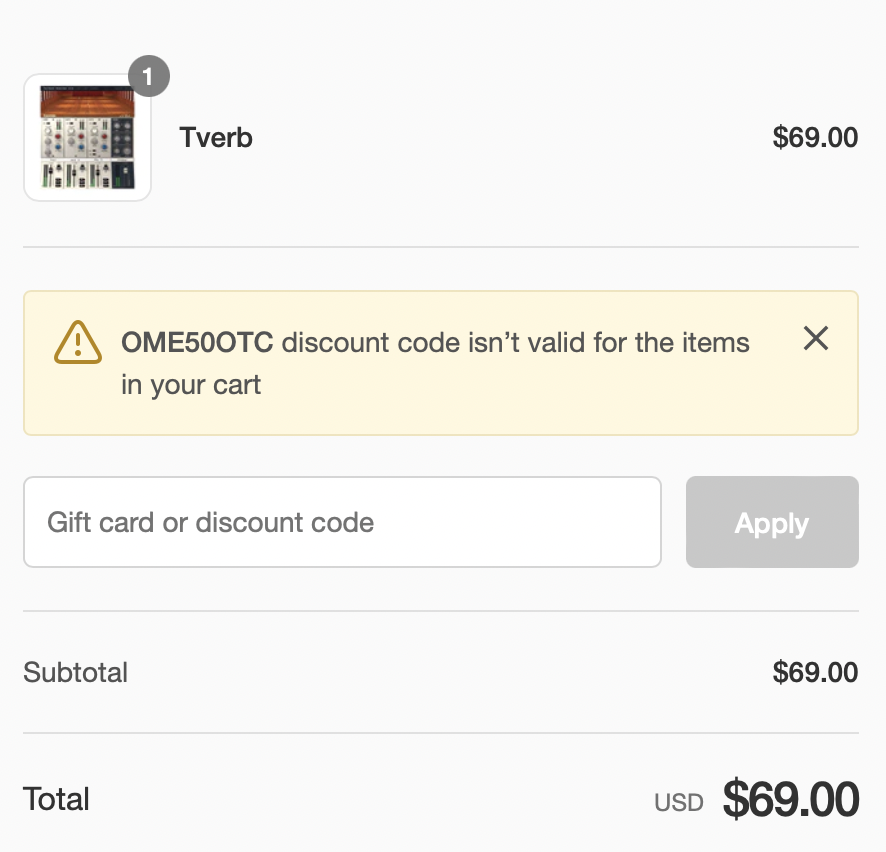The height and width of the screenshot is (852, 886).
Task: Click the large Total amount $69.00
Action: coord(791,799)
